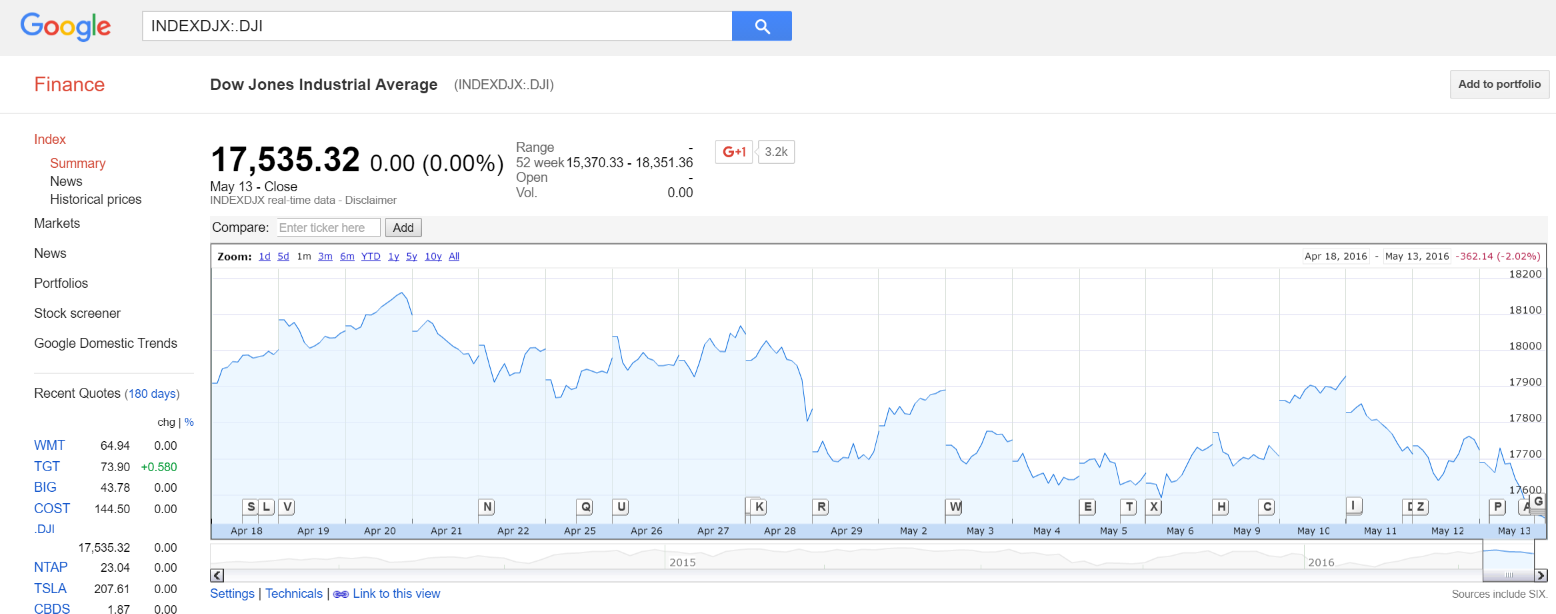
Task: Click the Add button next to Compare
Action: [x=403, y=228]
